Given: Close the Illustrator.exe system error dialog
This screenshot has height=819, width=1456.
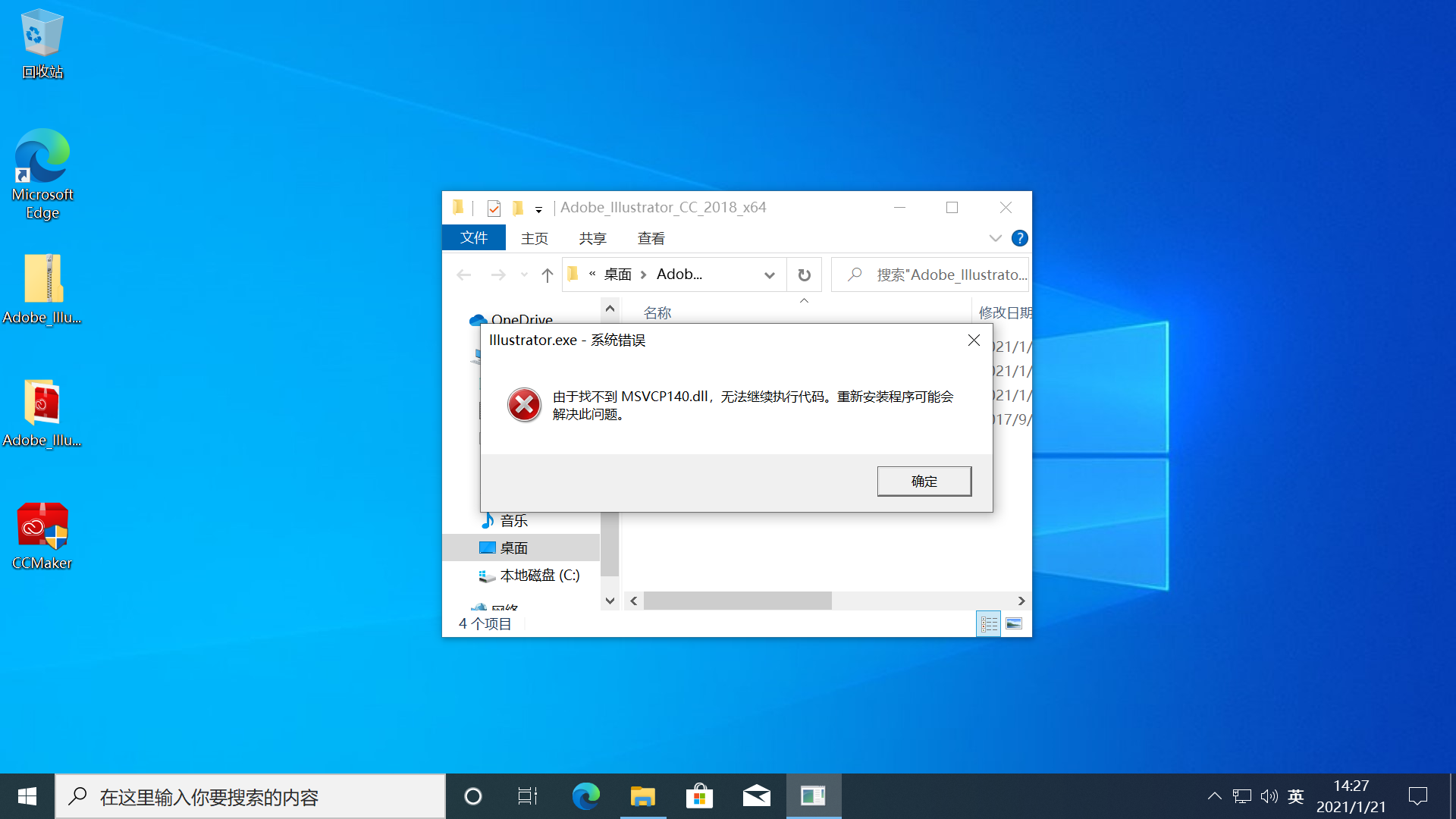Looking at the screenshot, I should pos(974,340).
